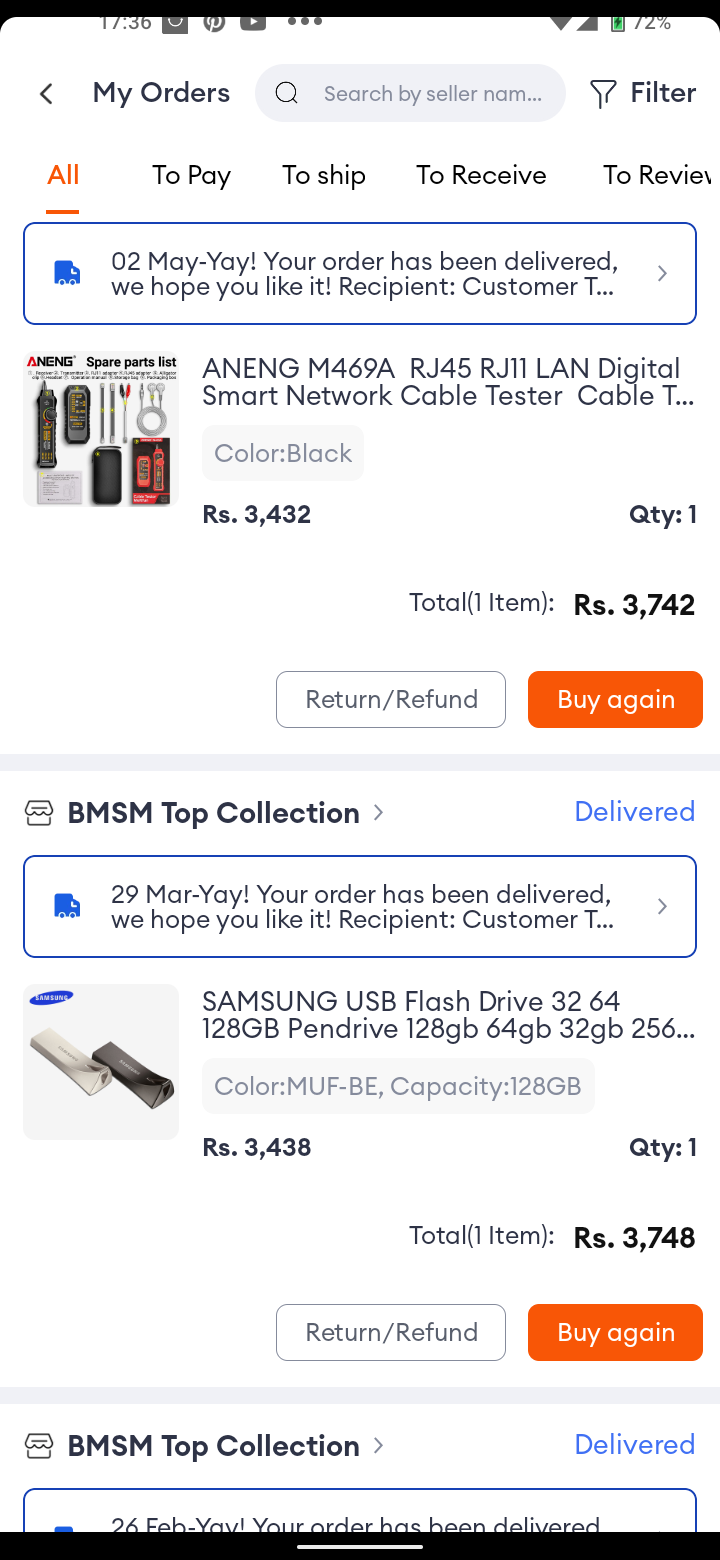Open the ANENG cable tester product thumbnail

pos(101,429)
